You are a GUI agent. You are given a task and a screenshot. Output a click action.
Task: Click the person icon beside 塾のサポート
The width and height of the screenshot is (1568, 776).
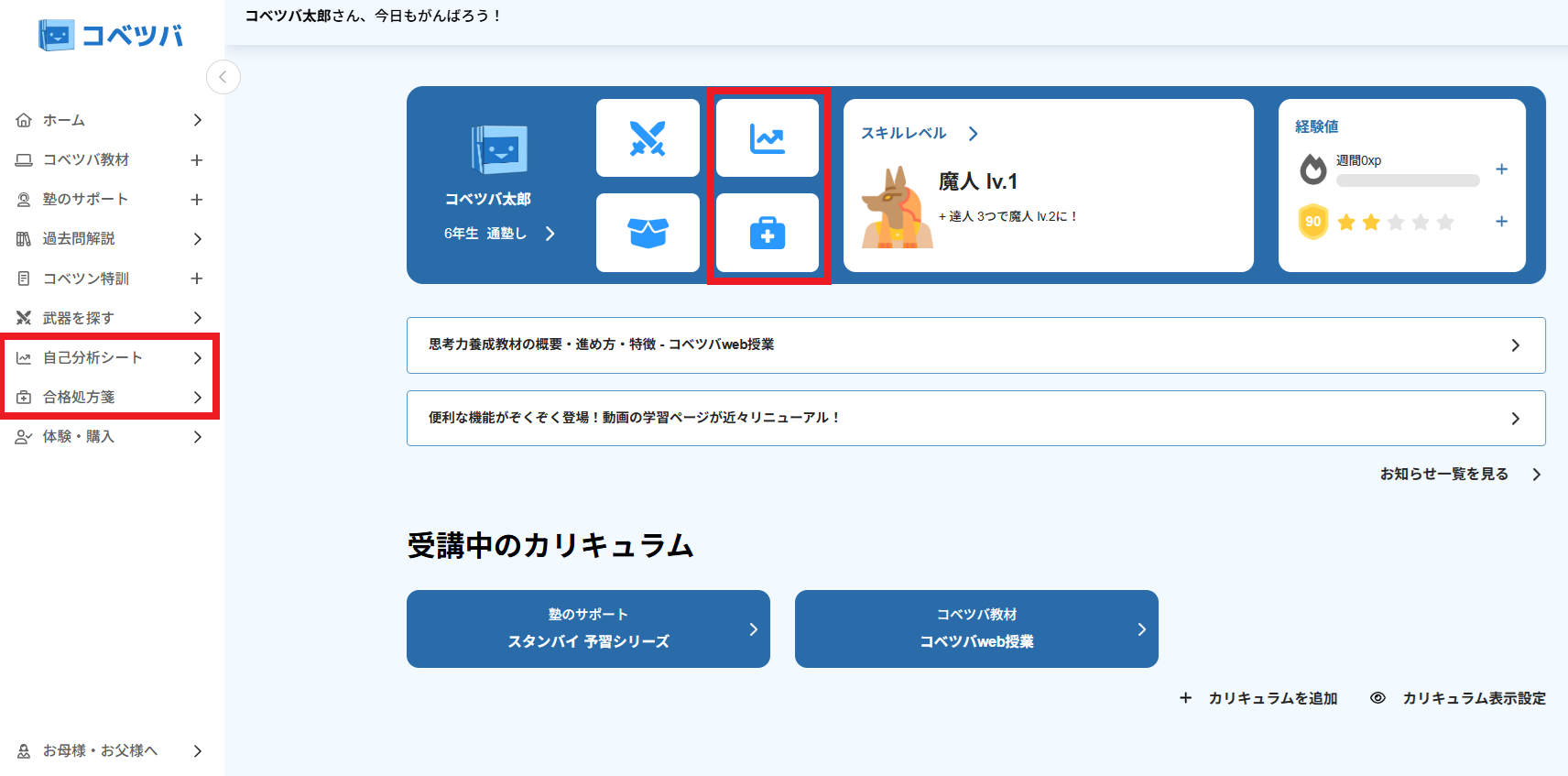tap(24, 199)
